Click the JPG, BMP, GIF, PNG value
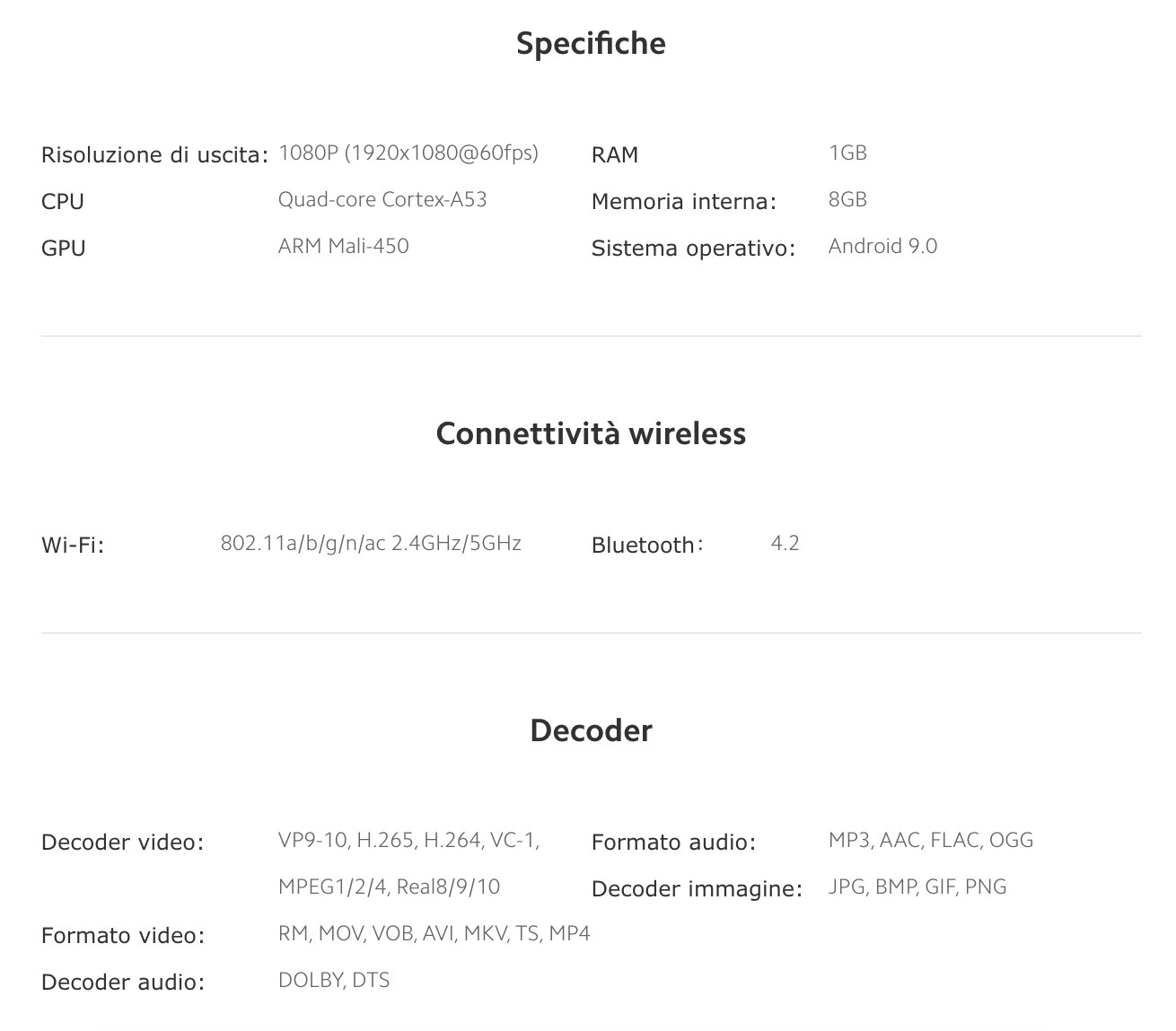Image resolution: width=1176 pixels, height=1031 pixels. 917,887
